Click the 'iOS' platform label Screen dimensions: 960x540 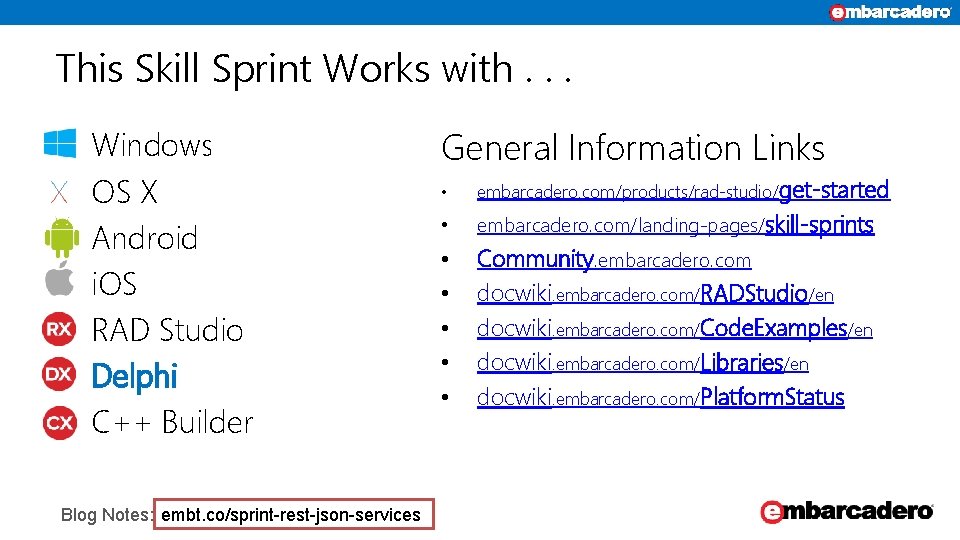coord(114,283)
